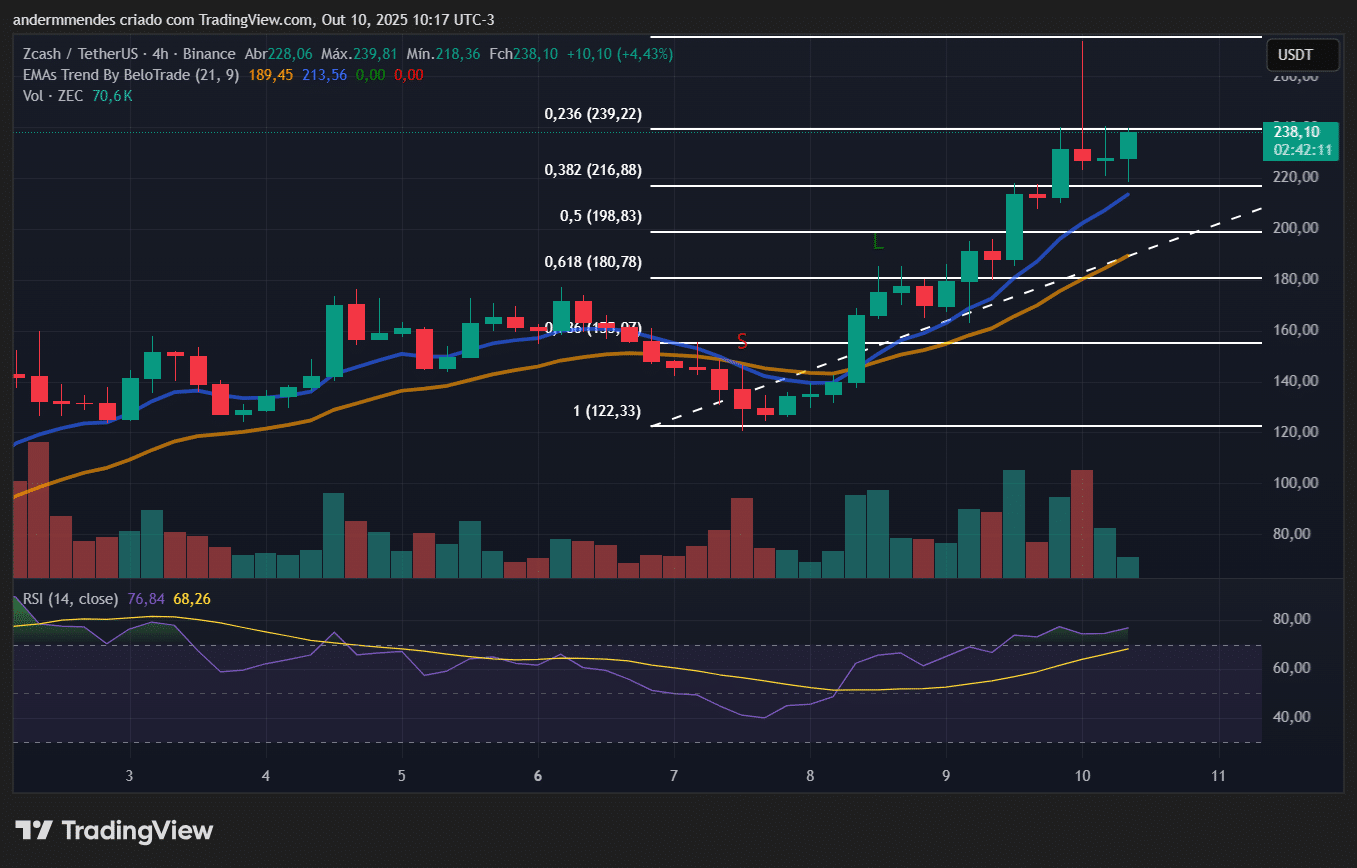Click the date 7 on the time axis
This screenshot has width=1357, height=868.
(x=674, y=776)
